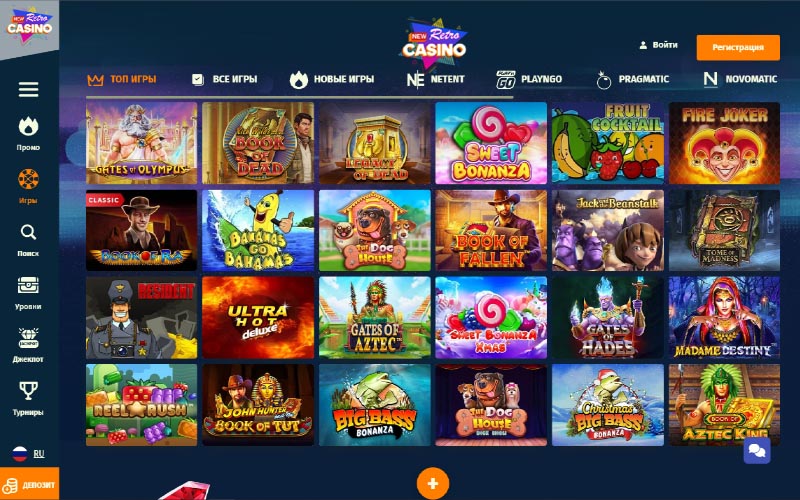Image resolution: width=800 pixels, height=500 pixels.
Task: Open the Джекпот sidebar icon
Action: [29, 338]
